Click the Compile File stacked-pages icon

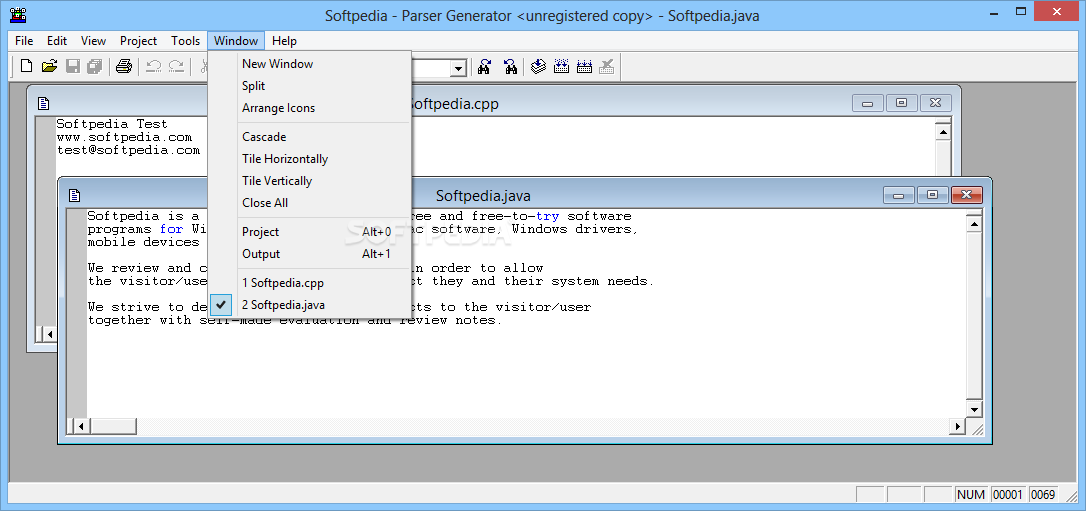coord(539,66)
